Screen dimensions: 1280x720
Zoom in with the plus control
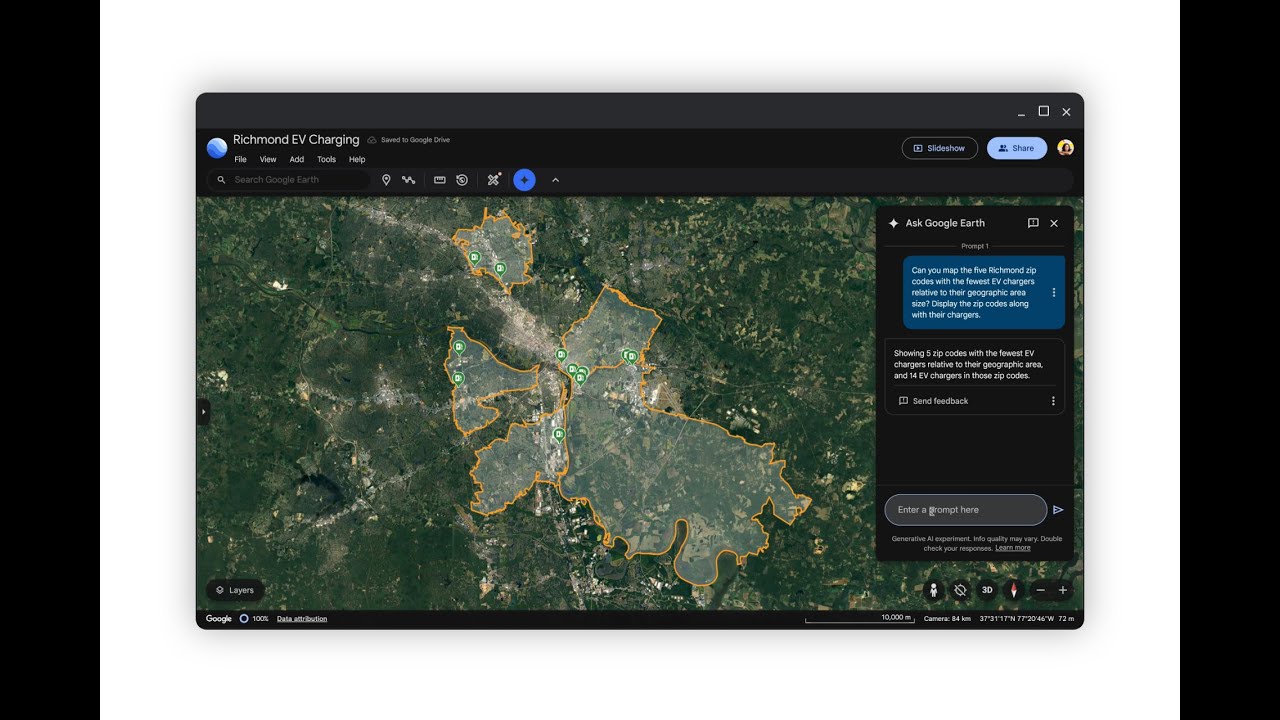[1063, 590]
